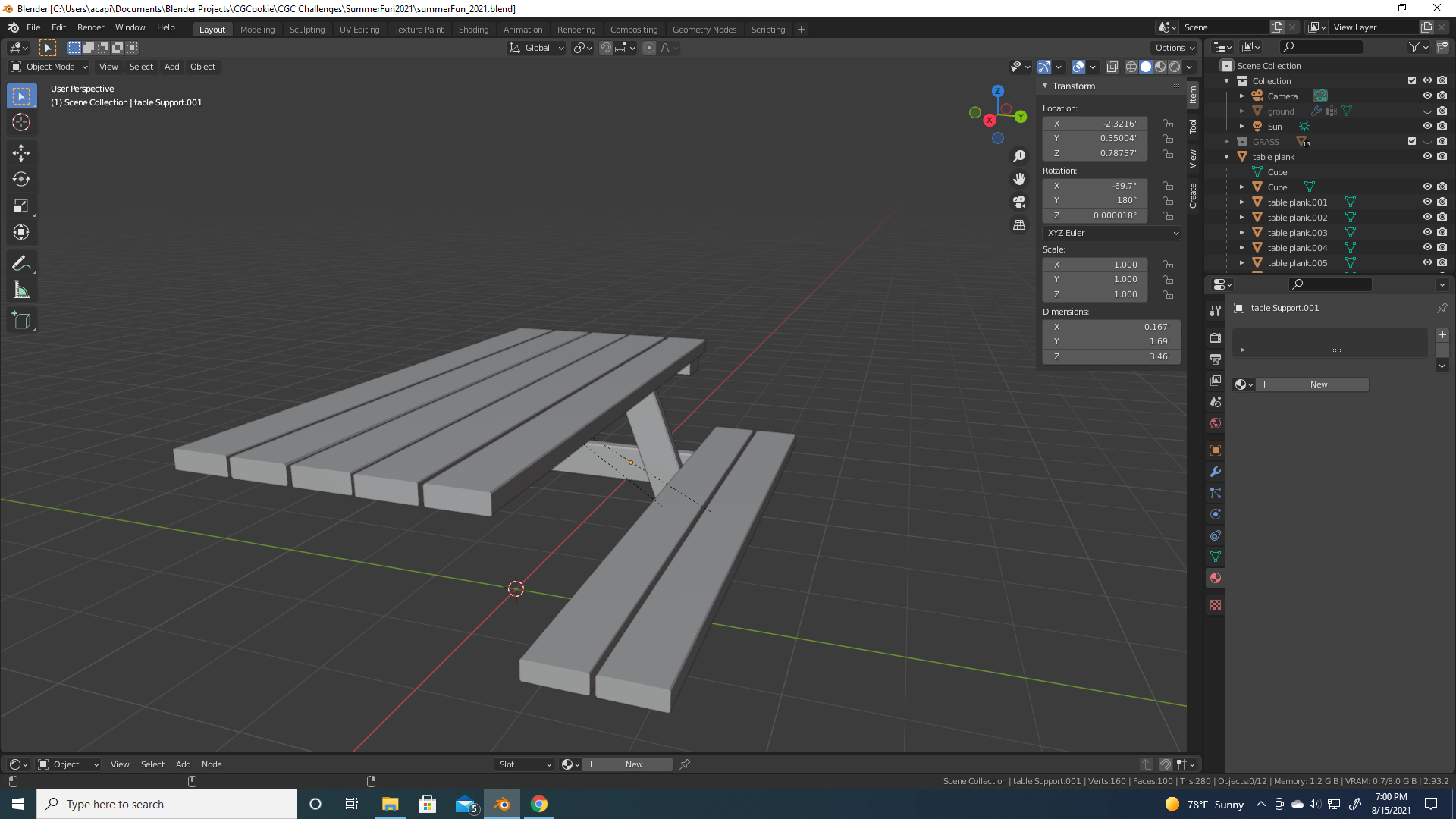The height and width of the screenshot is (819, 1456).
Task: Open the Render menu
Action: 90,27
